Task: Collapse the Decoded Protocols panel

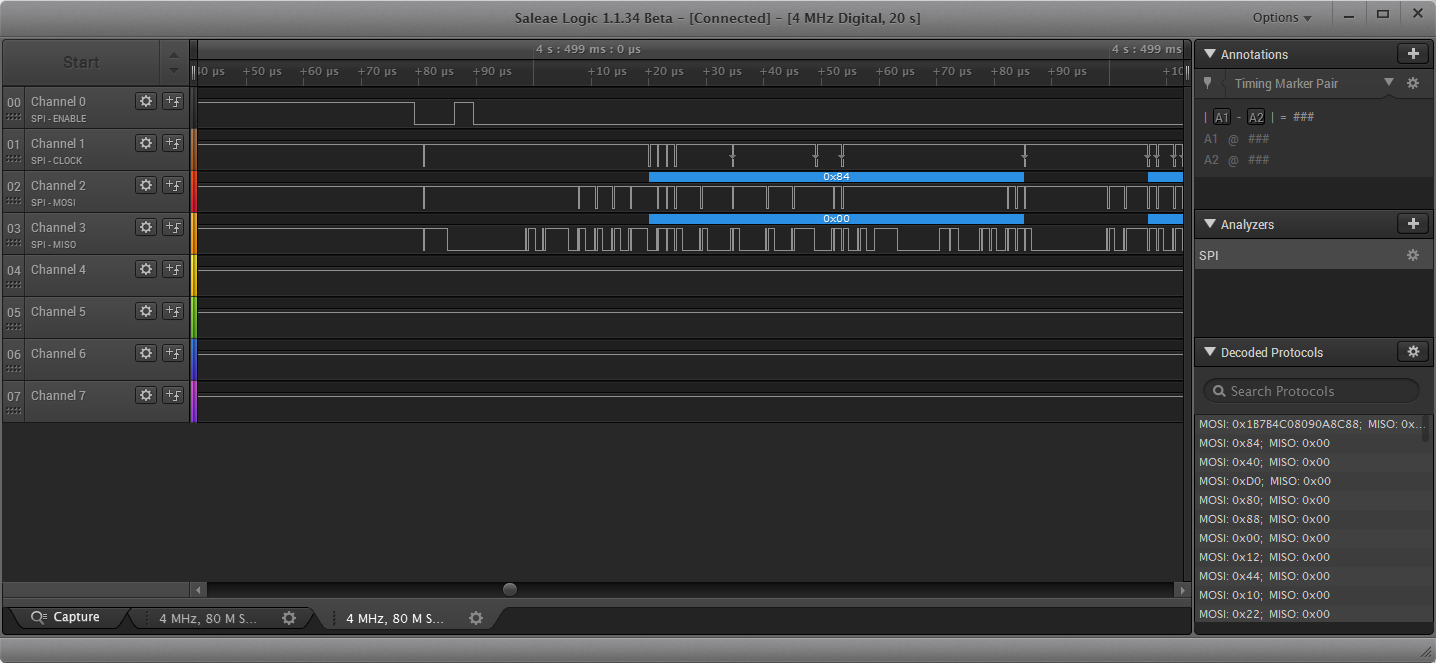Action: point(1209,352)
